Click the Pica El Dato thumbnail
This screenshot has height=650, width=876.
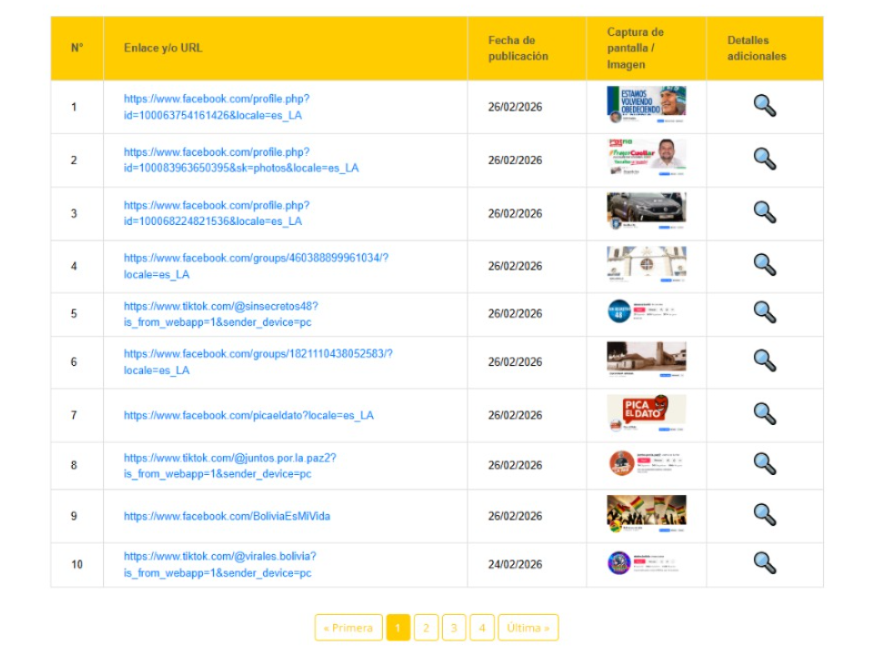646,414
